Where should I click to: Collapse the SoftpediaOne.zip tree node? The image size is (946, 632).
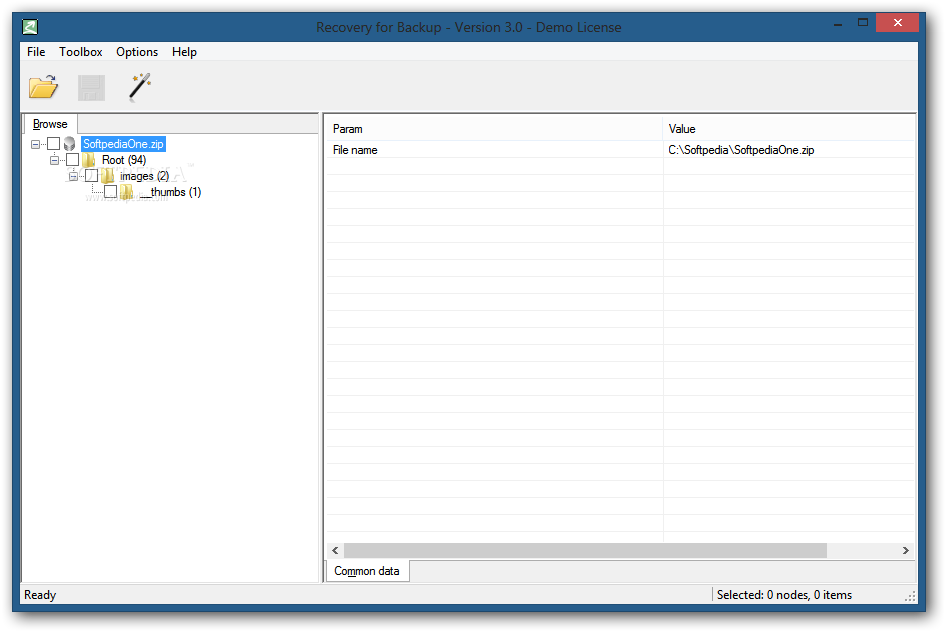36,144
